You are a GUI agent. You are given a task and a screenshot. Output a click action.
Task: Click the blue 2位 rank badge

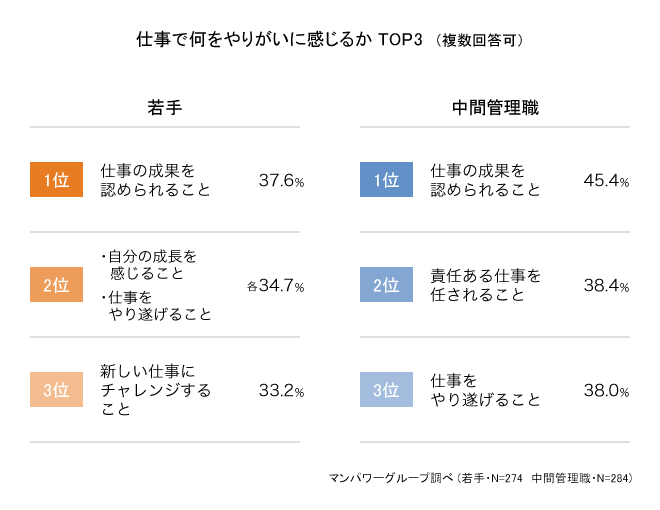386,284
